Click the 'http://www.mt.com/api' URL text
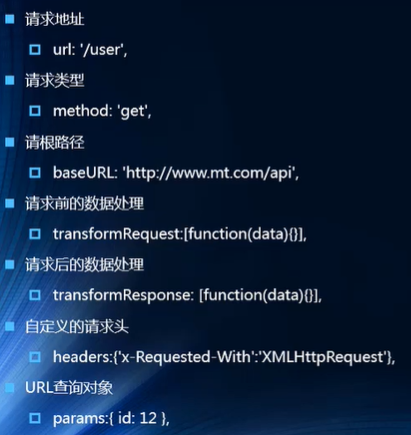This screenshot has height=435, width=411. click(211, 173)
